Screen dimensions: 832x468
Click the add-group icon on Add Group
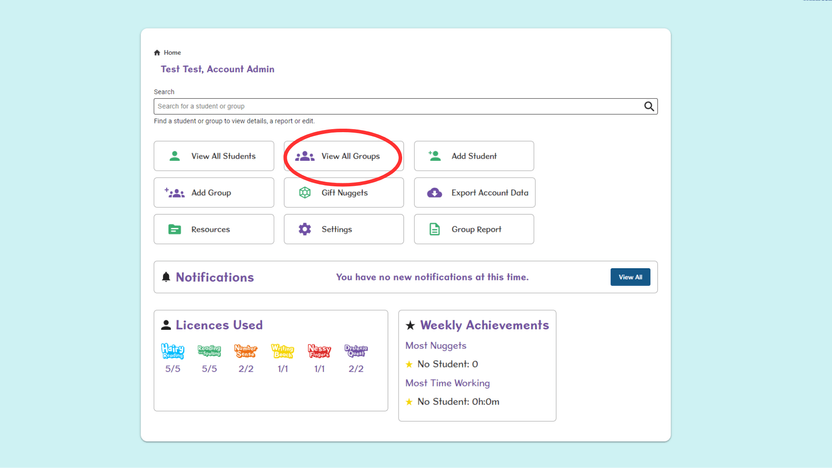pos(175,193)
